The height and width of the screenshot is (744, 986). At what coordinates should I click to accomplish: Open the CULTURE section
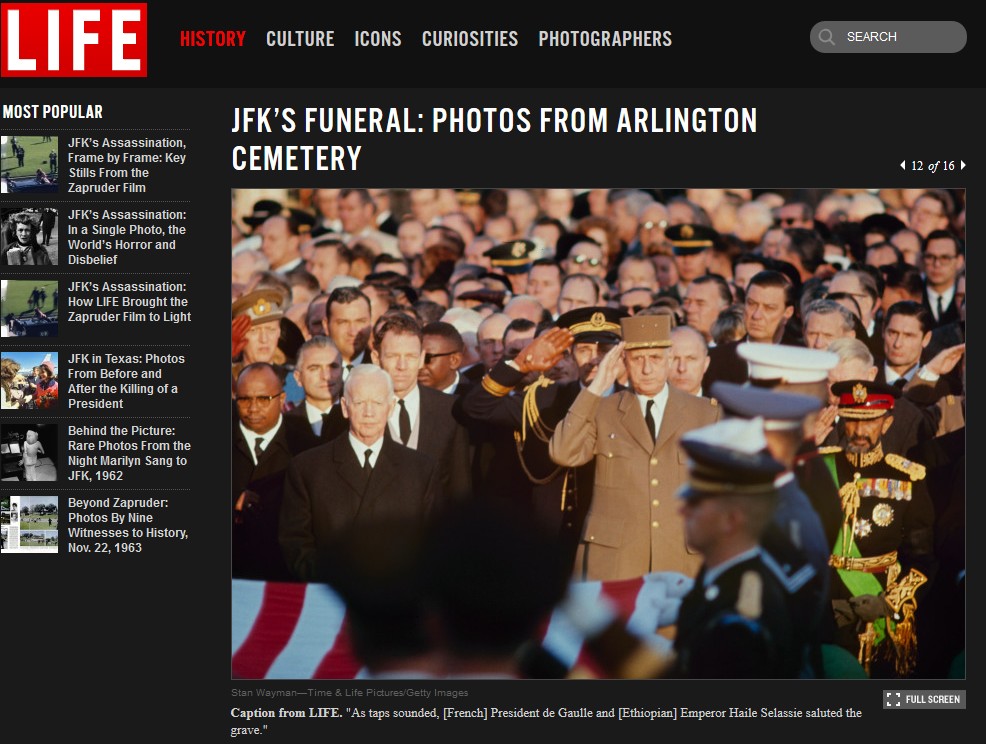tap(300, 39)
